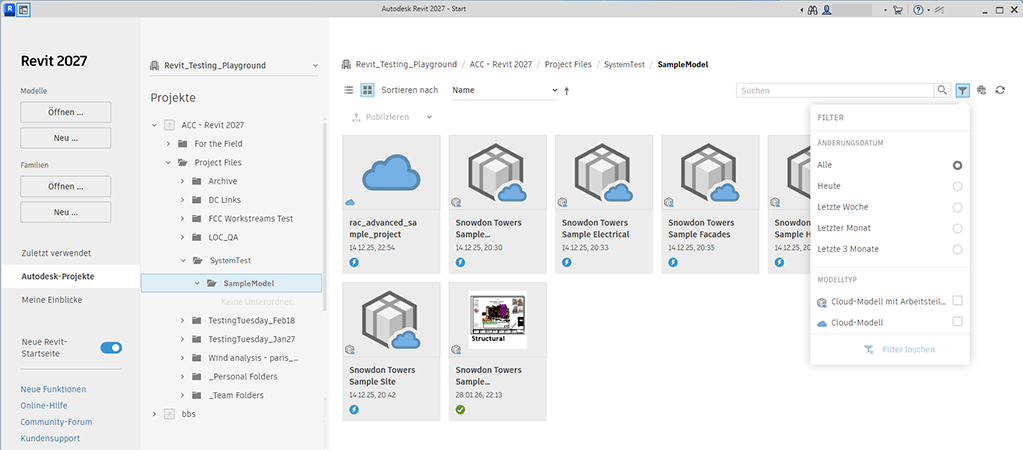Reverse sort order with arrow icon
Image resolution: width=1023 pixels, height=450 pixels.
point(566,91)
